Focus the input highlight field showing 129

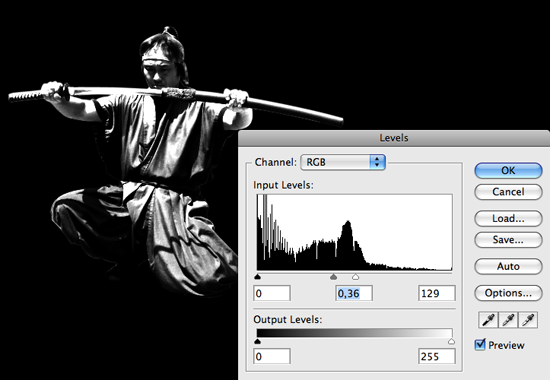pyautogui.click(x=437, y=293)
